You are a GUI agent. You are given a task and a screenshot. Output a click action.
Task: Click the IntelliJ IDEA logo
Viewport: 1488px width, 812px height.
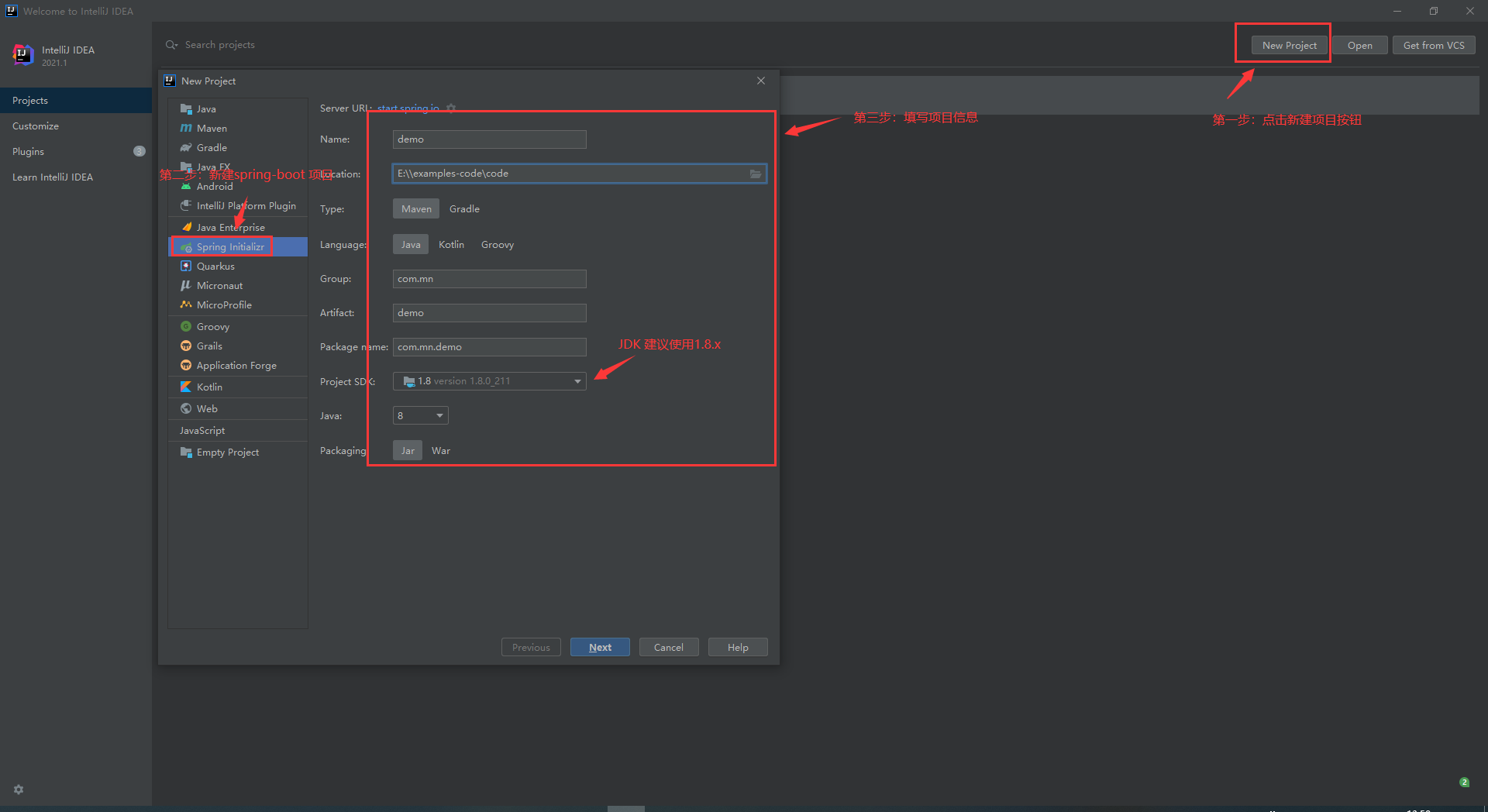click(x=22, y=55)
